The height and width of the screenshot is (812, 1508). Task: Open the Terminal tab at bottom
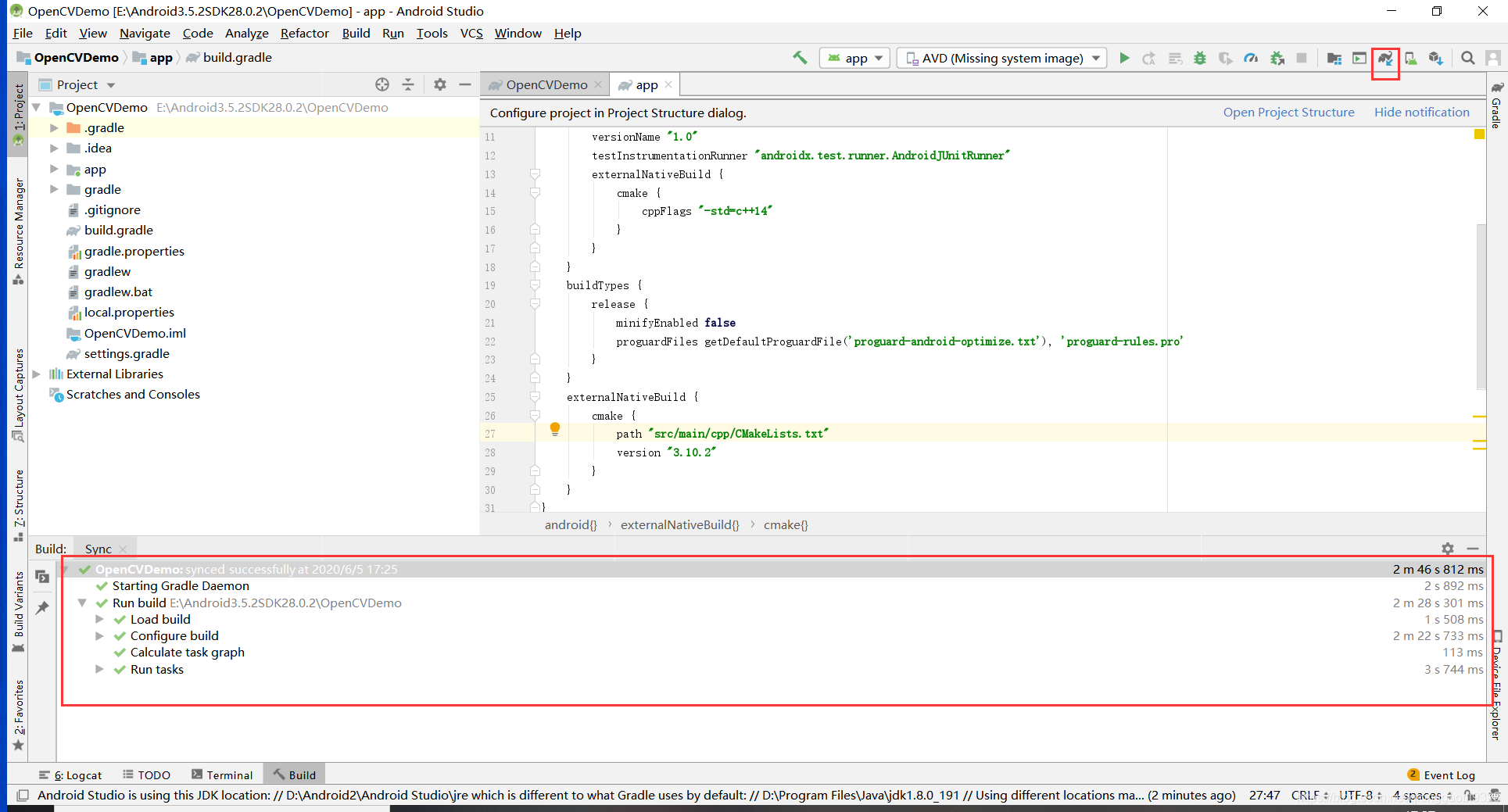[x=222, y=775]
